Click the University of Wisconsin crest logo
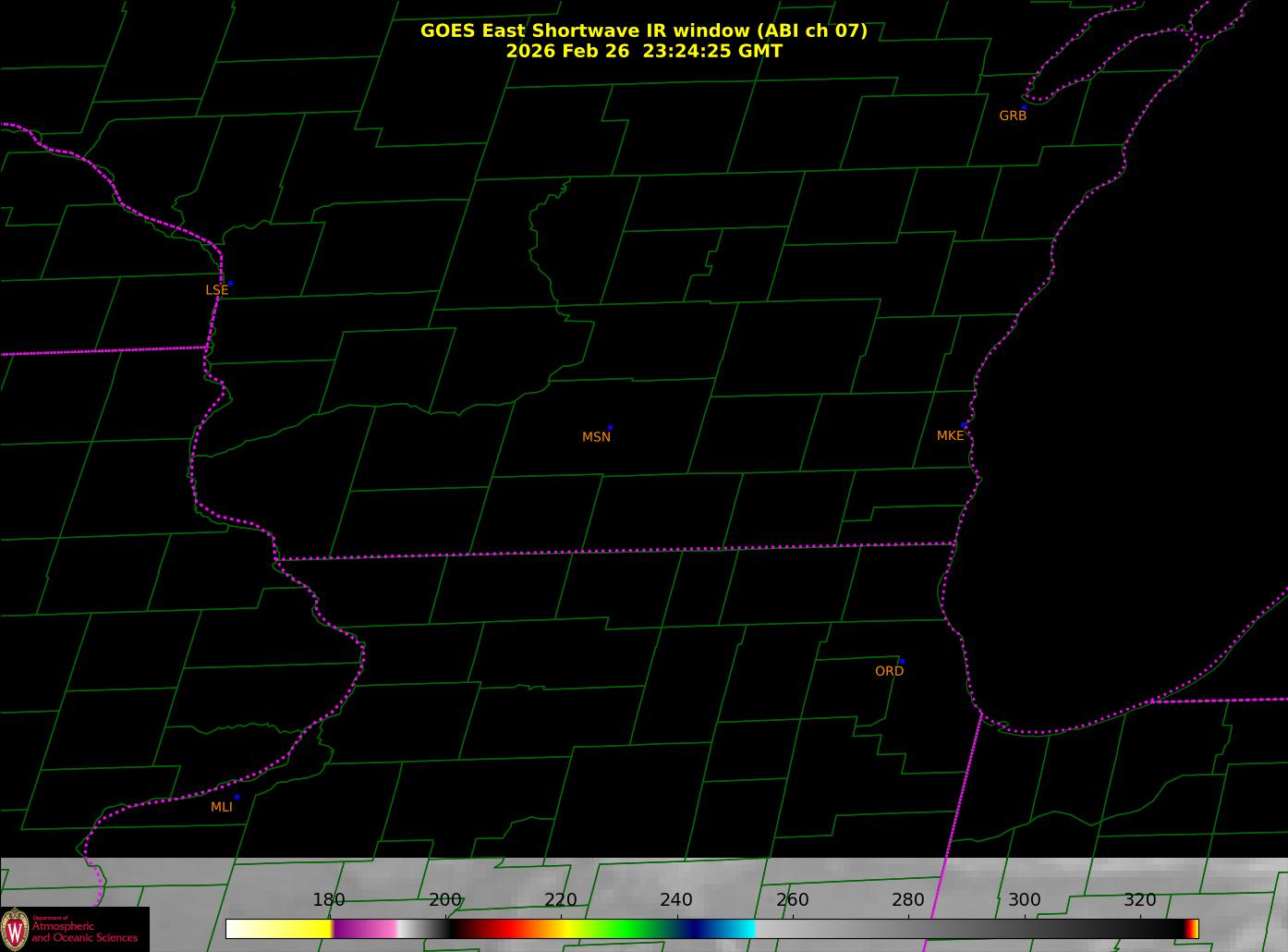Image resolution: width=1288 pixels, height=952 pixels. [x=15, y=929]
